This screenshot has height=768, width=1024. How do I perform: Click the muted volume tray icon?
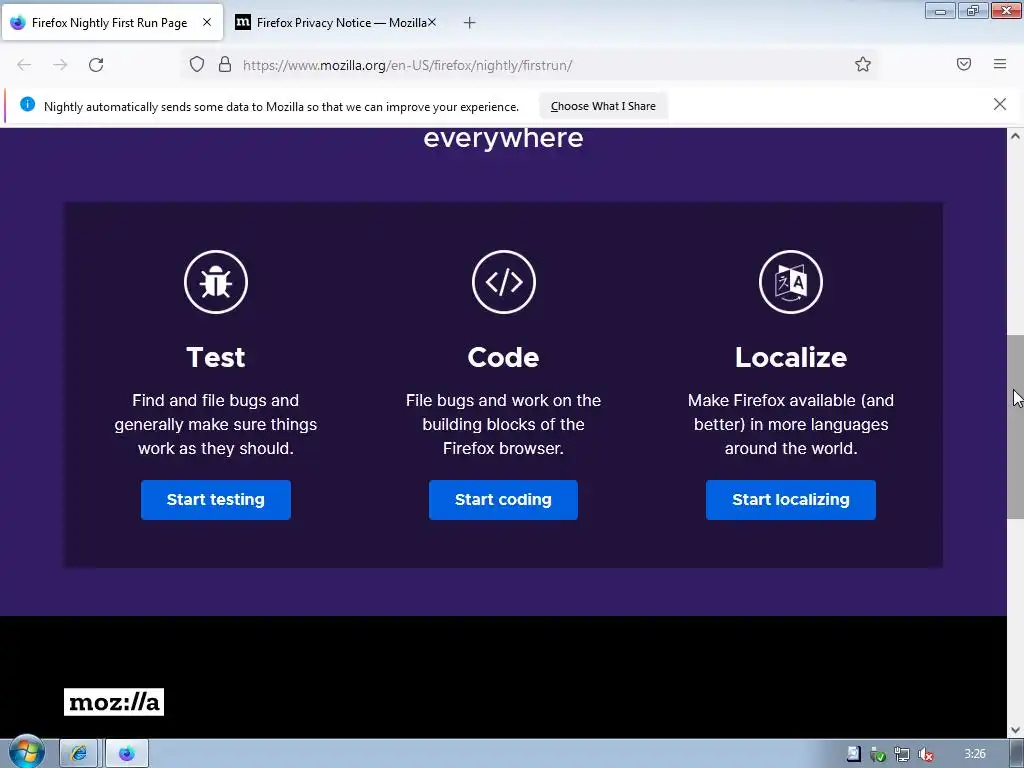925,755
